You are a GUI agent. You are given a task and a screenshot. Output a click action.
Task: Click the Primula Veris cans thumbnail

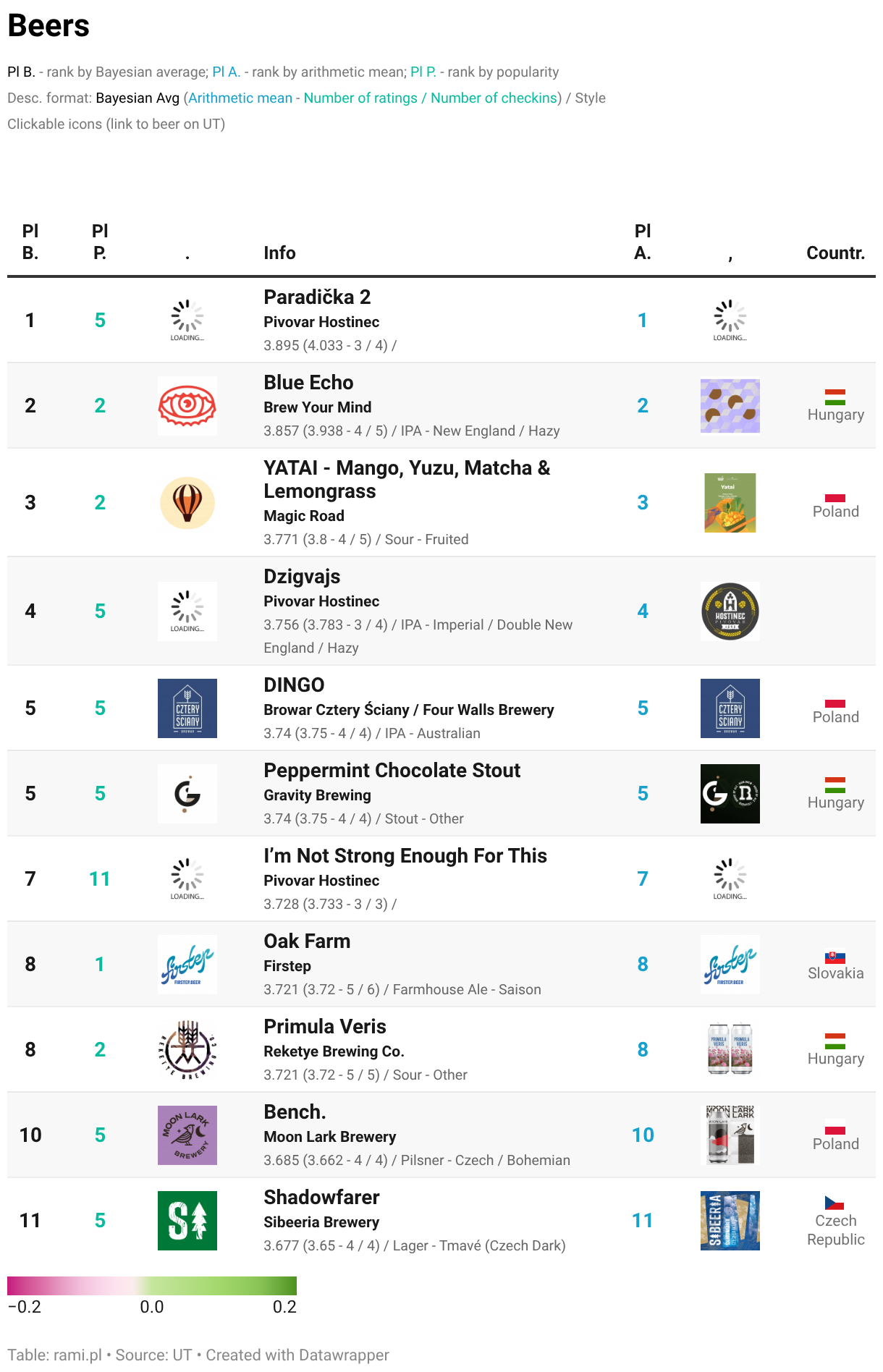tap(730, 1050)
